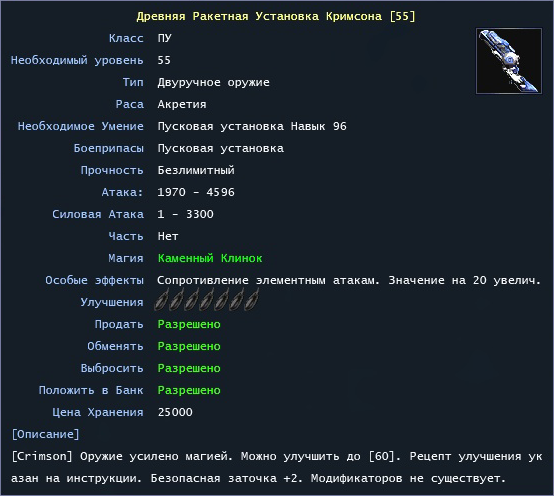Click the sixth upgrade slot icon
554x496 pixels.
point(236,300)
